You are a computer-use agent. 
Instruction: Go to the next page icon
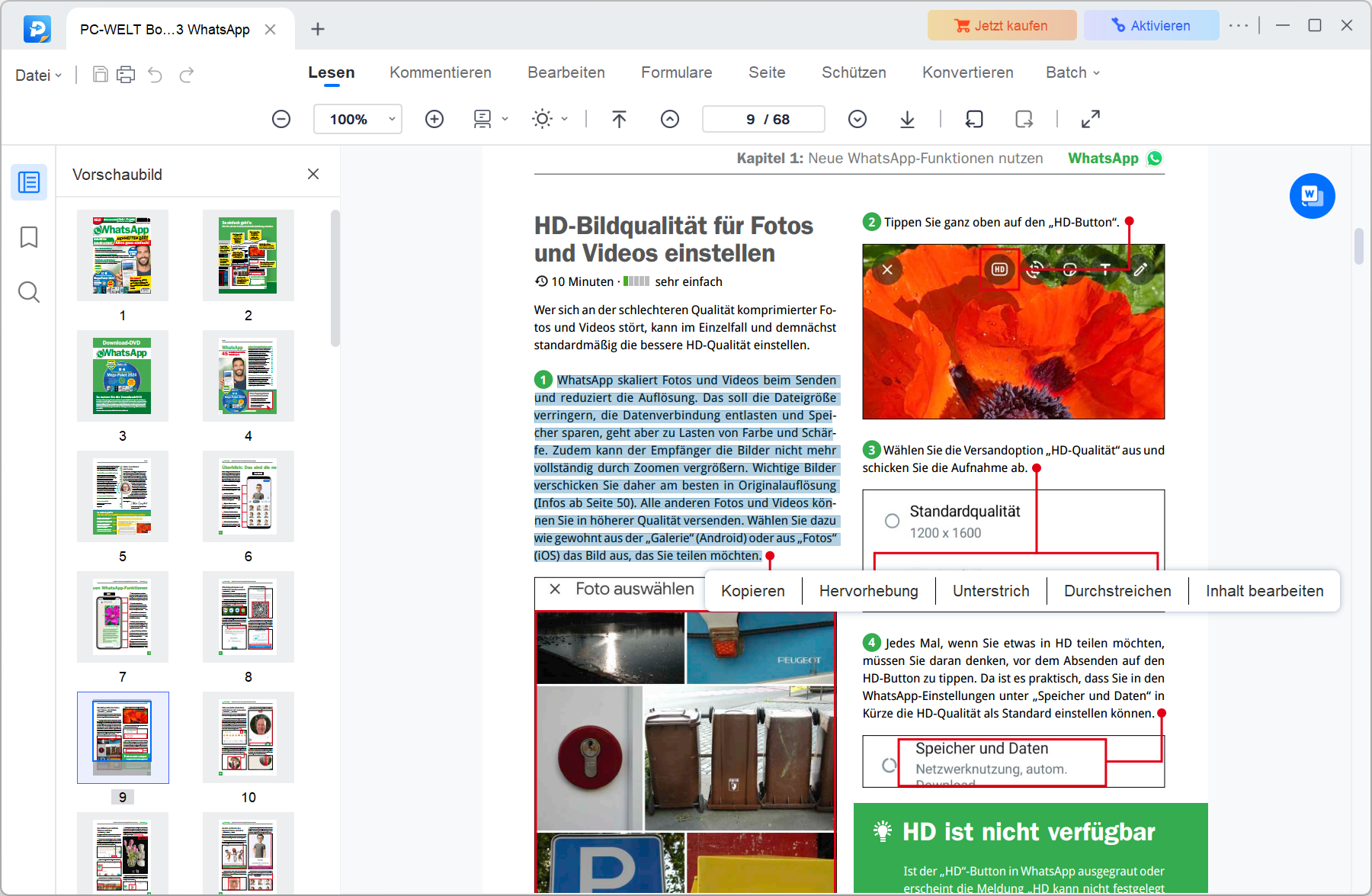click(857, 119)
